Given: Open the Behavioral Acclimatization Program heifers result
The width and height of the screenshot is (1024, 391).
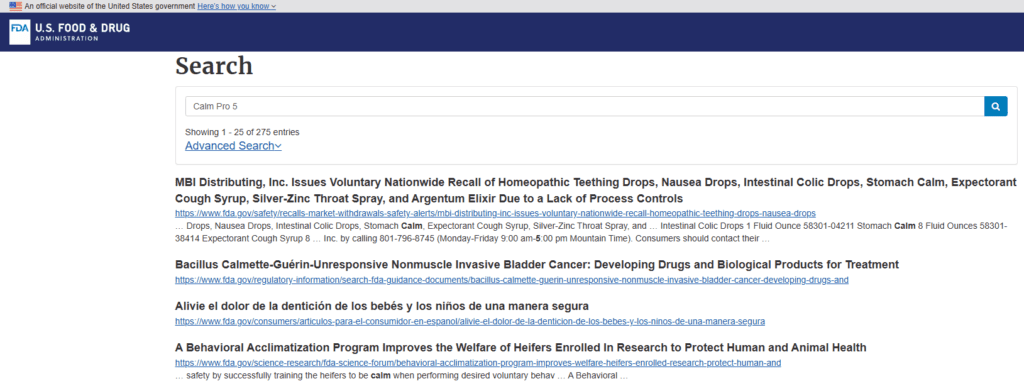Looking at the screenshot, I should [x=520, y=347].
